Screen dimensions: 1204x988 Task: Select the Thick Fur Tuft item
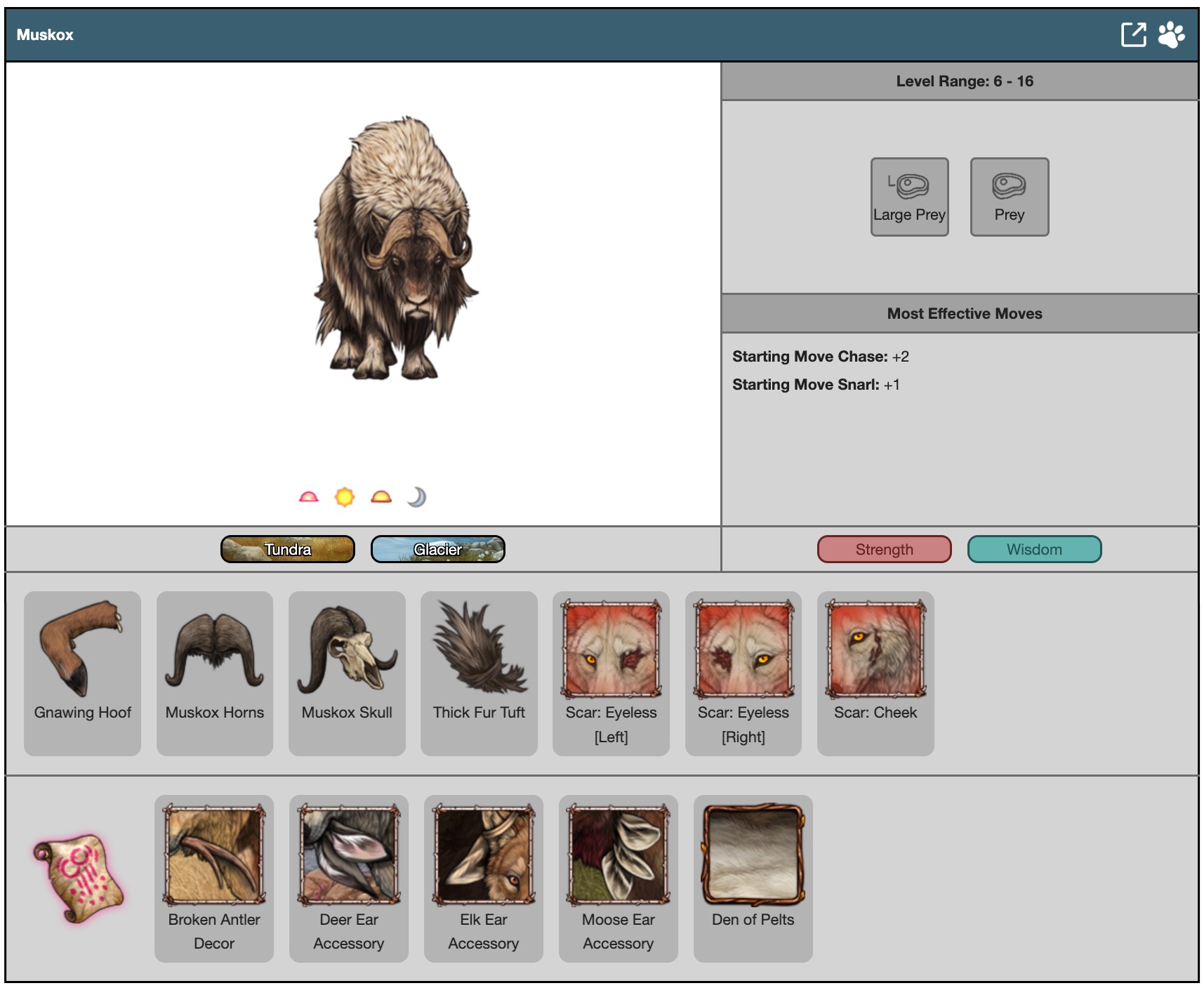pyautogui.click(x=479, y=673)
